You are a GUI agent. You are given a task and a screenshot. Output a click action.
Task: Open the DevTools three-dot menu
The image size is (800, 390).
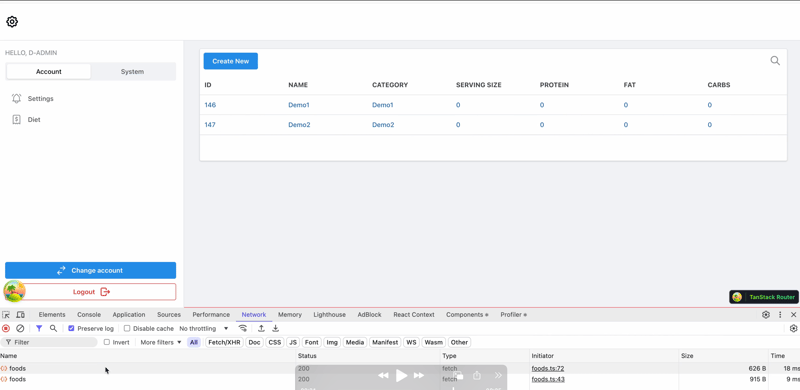tap(780, 315)
